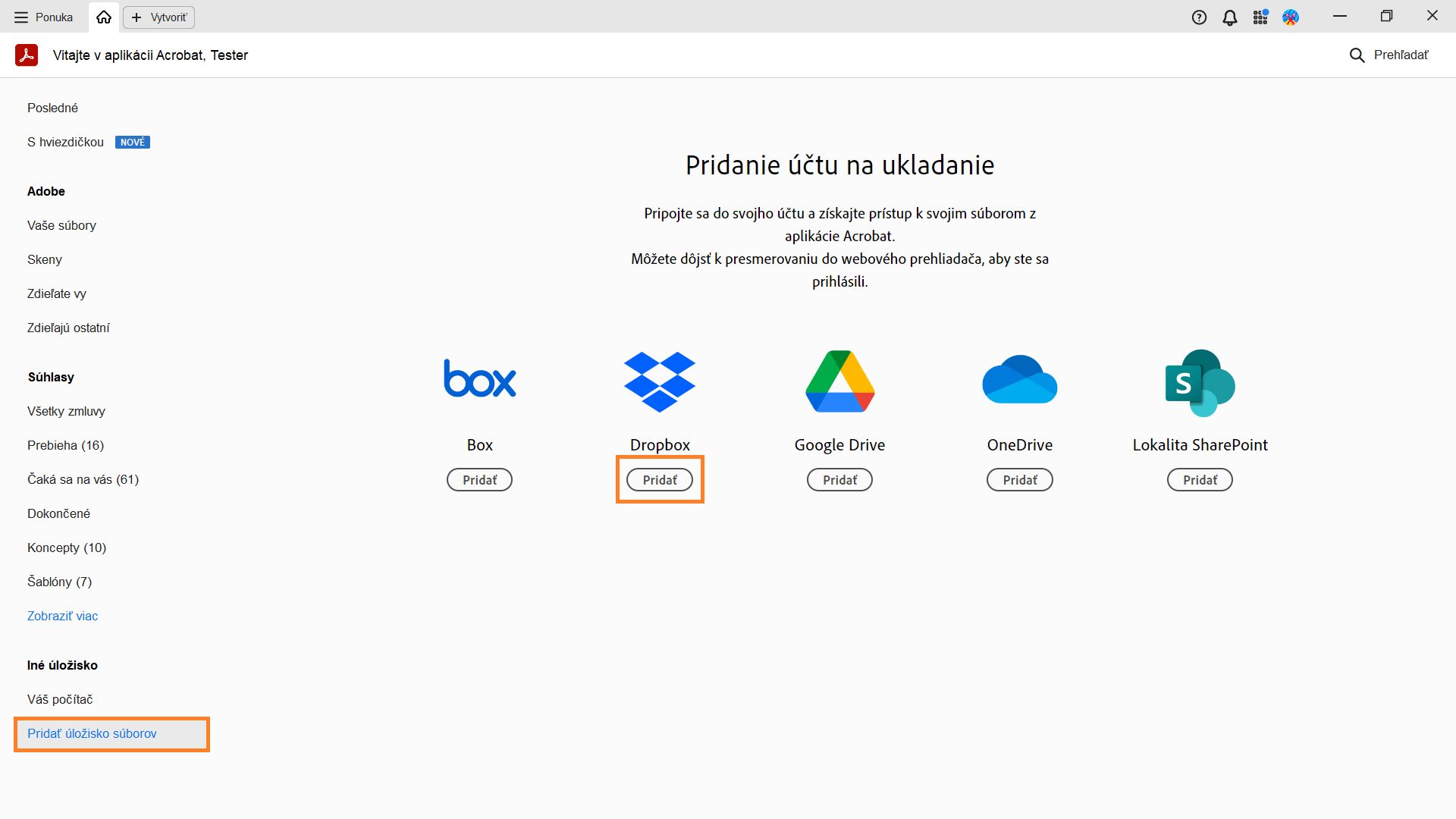Go to Vaše súbory section
This screenshot has height=819, width=1456.
tap(61, 225)
